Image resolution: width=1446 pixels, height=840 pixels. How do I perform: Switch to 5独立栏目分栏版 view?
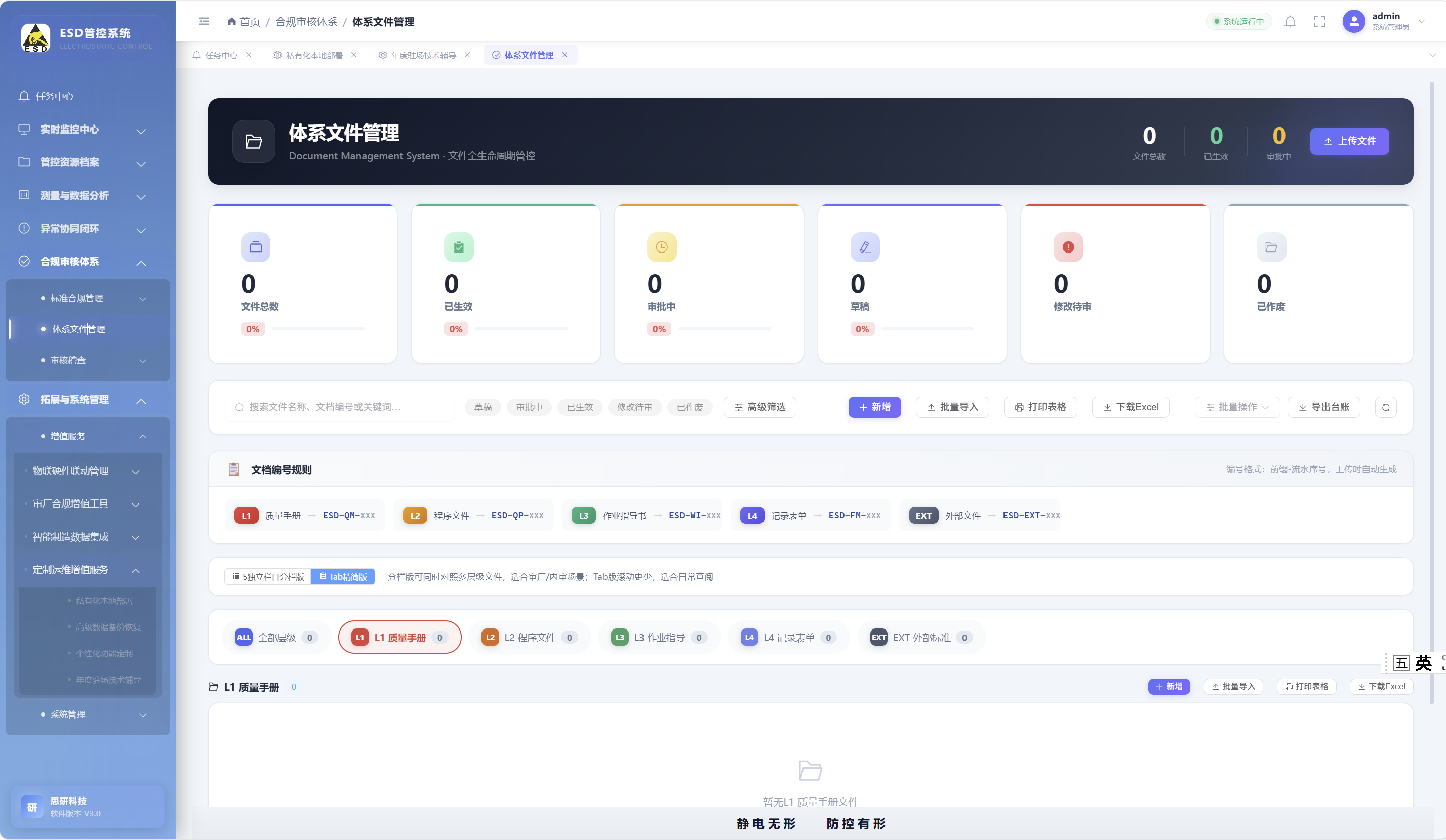pos(268,576)
